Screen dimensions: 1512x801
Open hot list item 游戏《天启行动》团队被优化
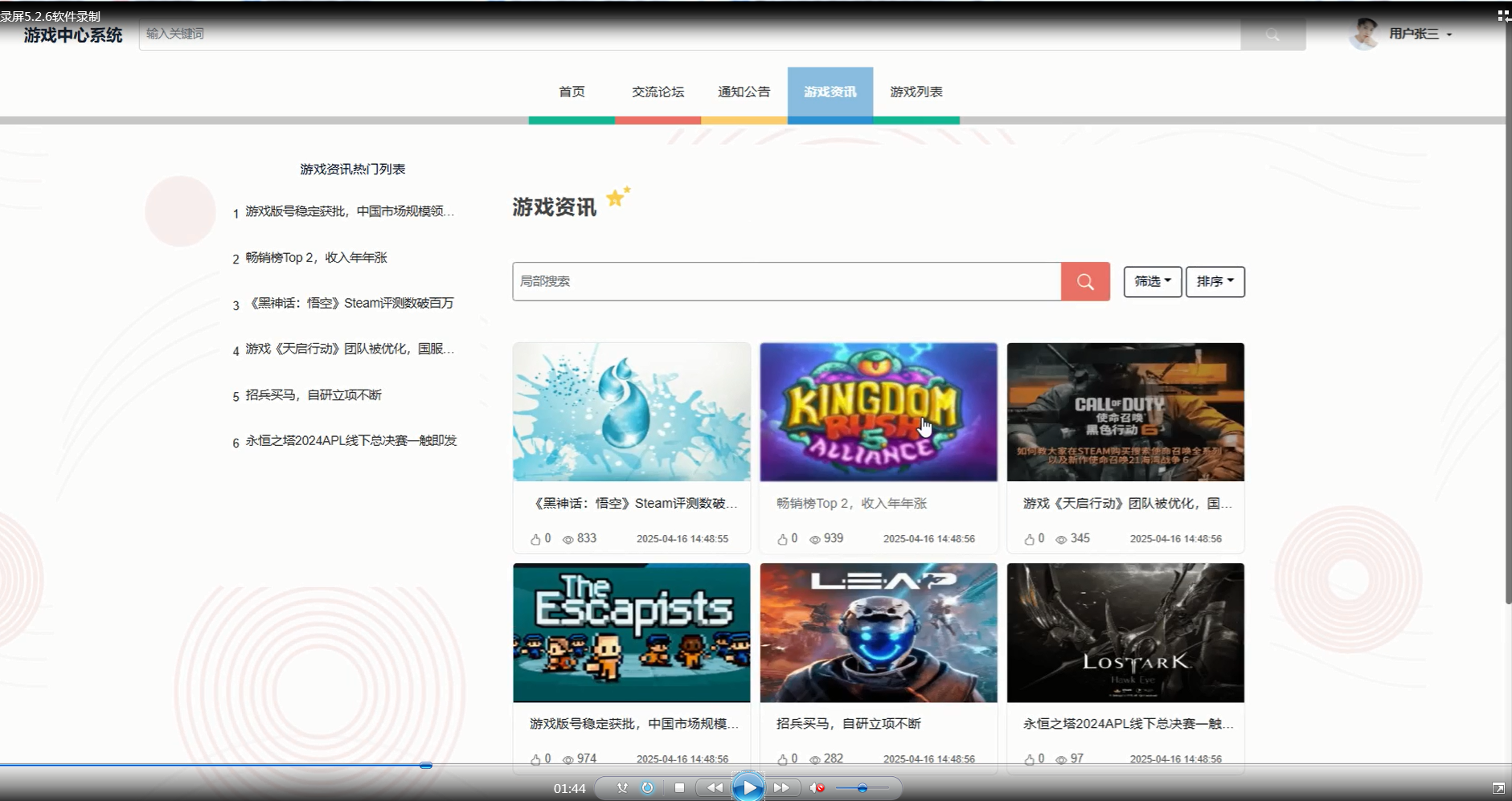350,349
